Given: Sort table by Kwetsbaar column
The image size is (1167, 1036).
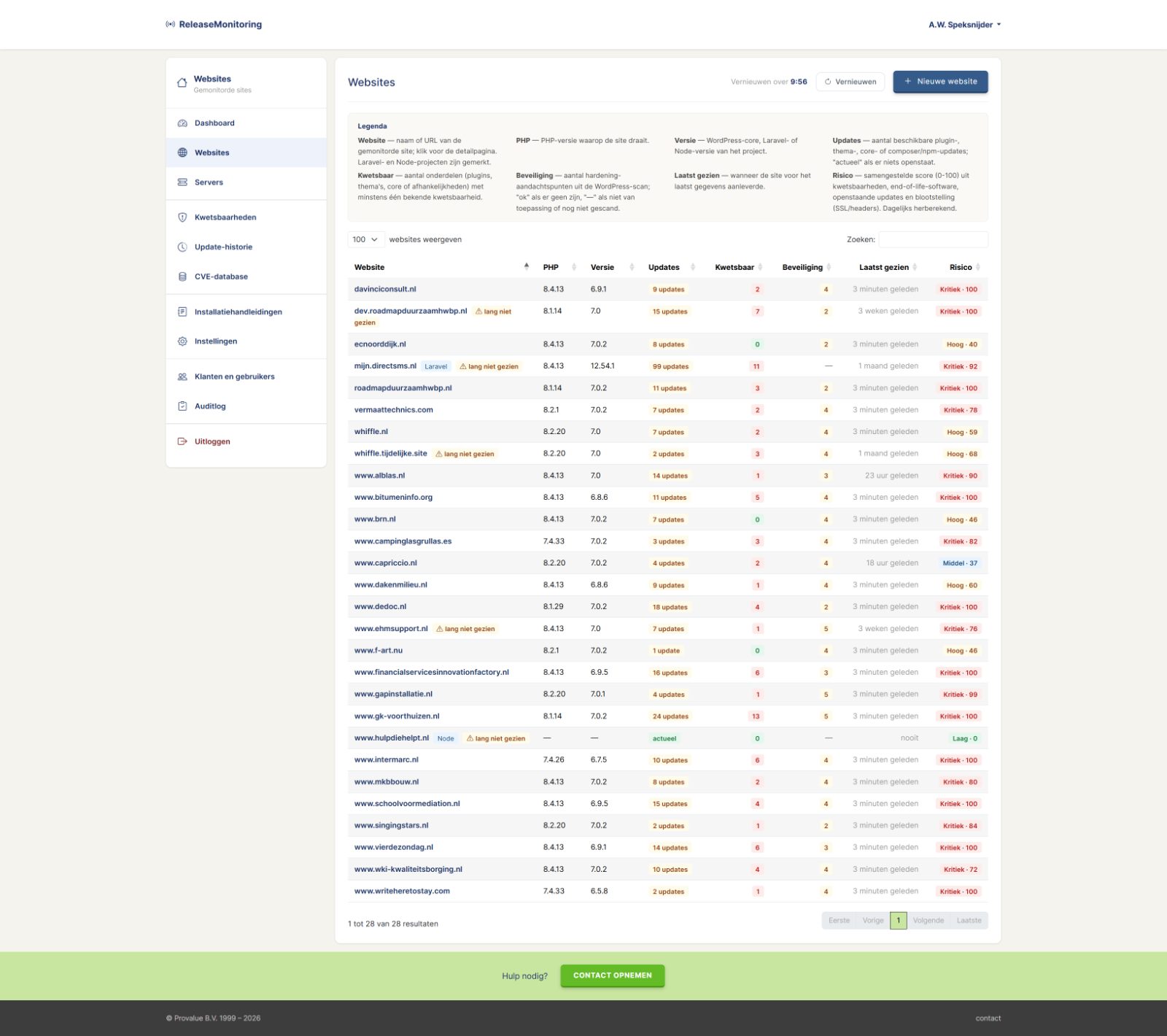Looking at the screenshot, I should coord(736,267).
